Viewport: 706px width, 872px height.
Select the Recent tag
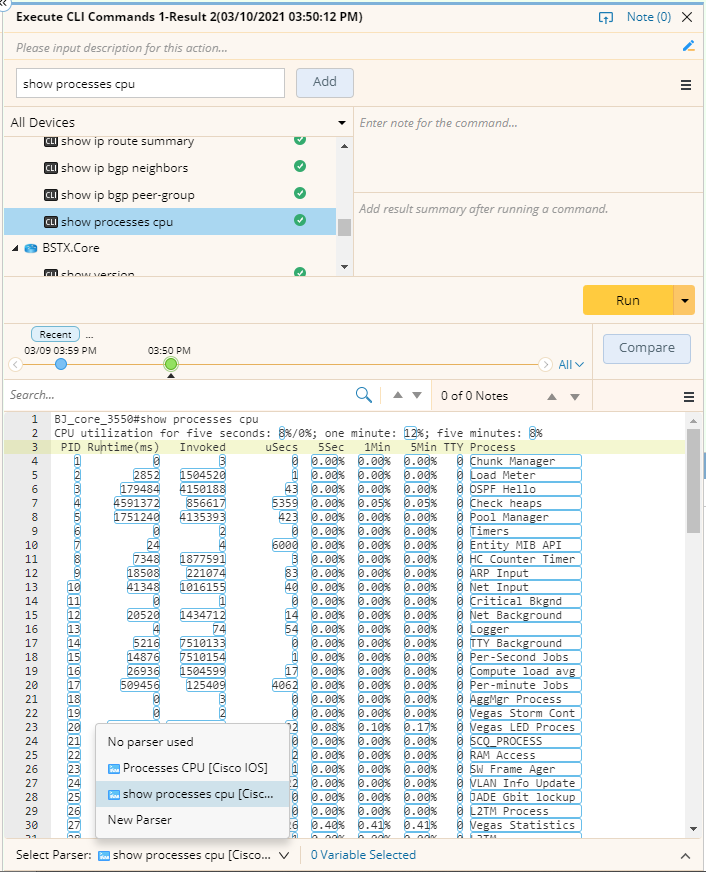[x=55, y=334]
